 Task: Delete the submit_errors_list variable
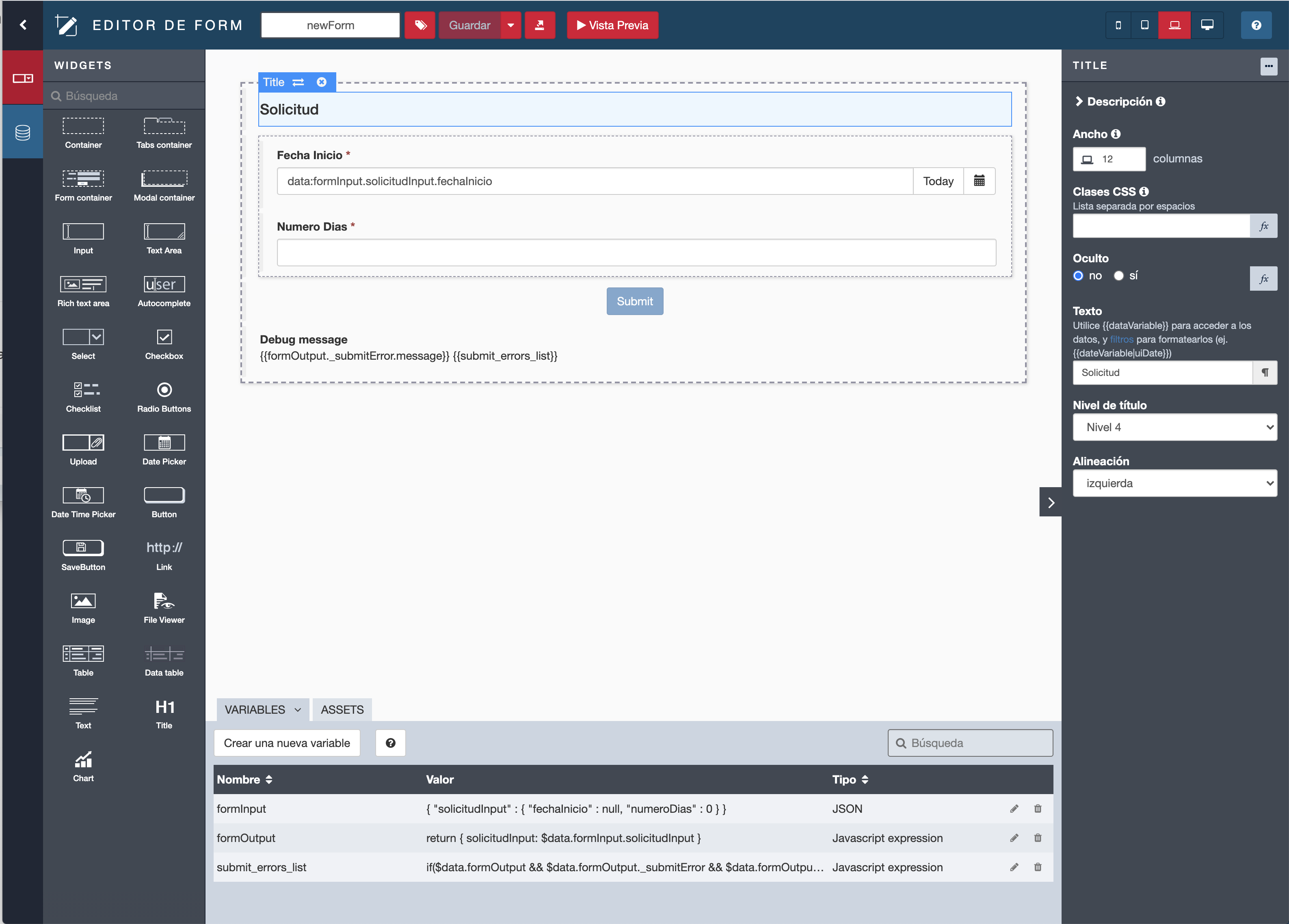pos(1037,867)
